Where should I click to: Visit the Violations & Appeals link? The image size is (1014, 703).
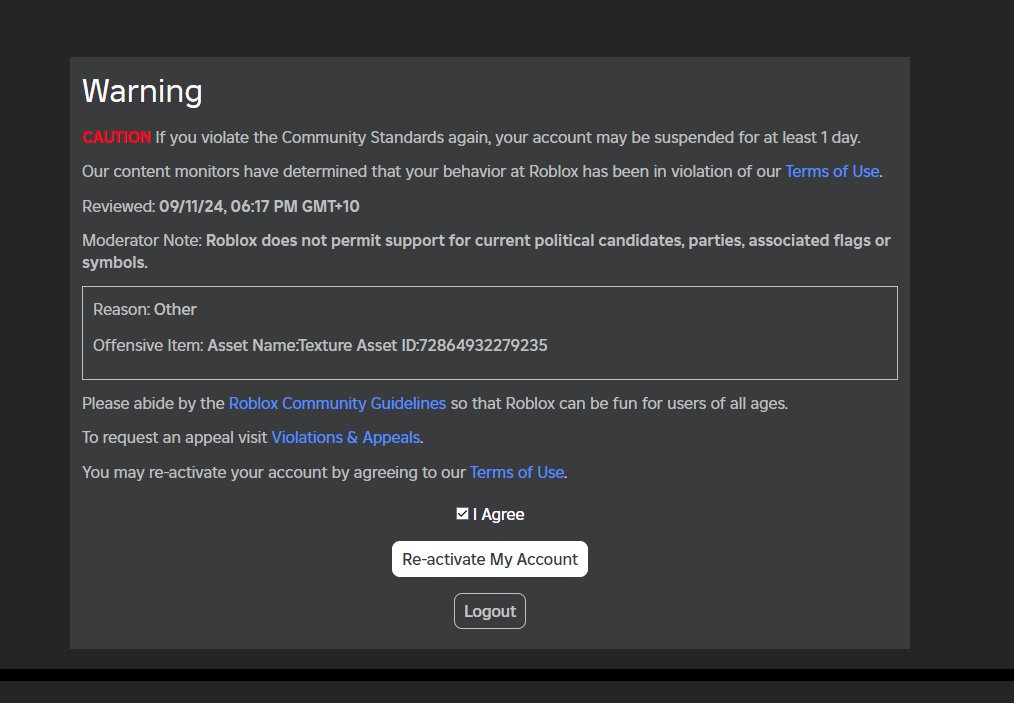(x=345, y=437)
